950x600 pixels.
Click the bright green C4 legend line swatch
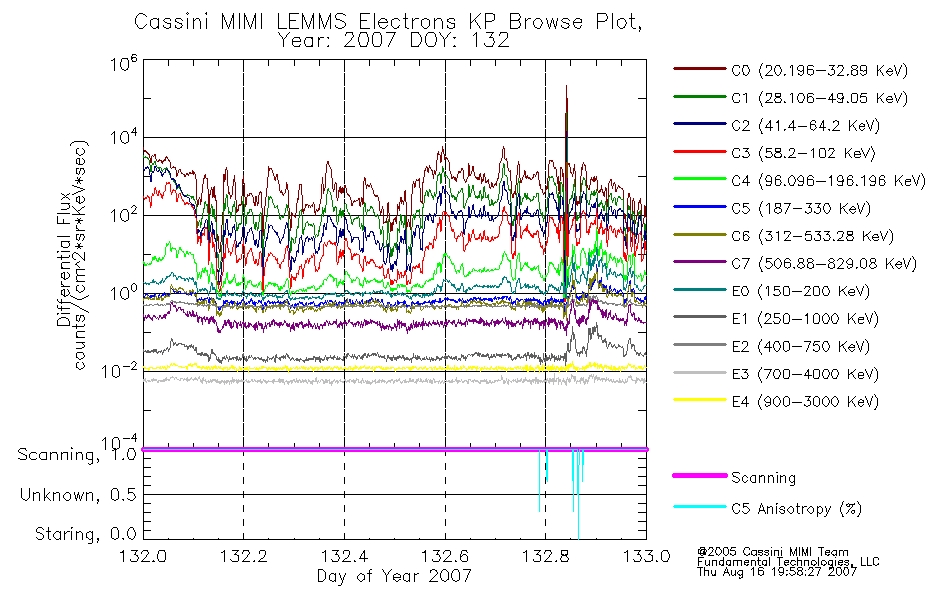[700, 179]
